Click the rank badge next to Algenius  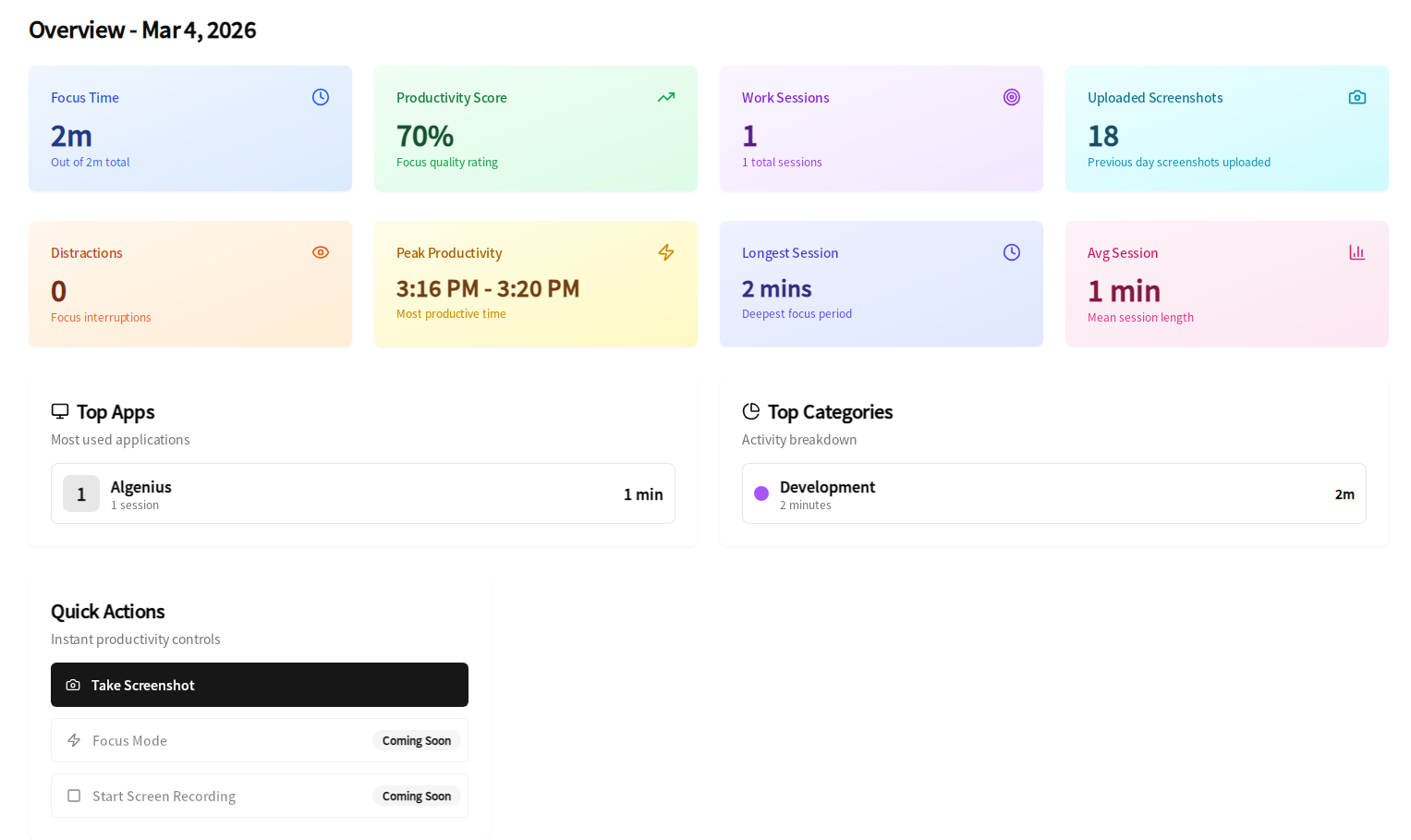[x=80, y=493]
